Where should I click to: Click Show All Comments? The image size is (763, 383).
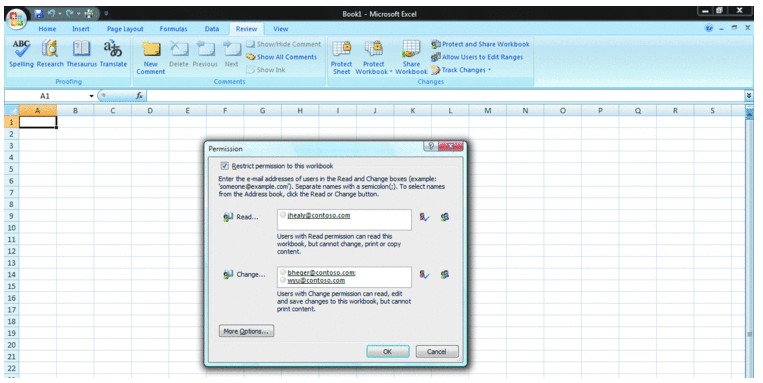pos(281,57)
